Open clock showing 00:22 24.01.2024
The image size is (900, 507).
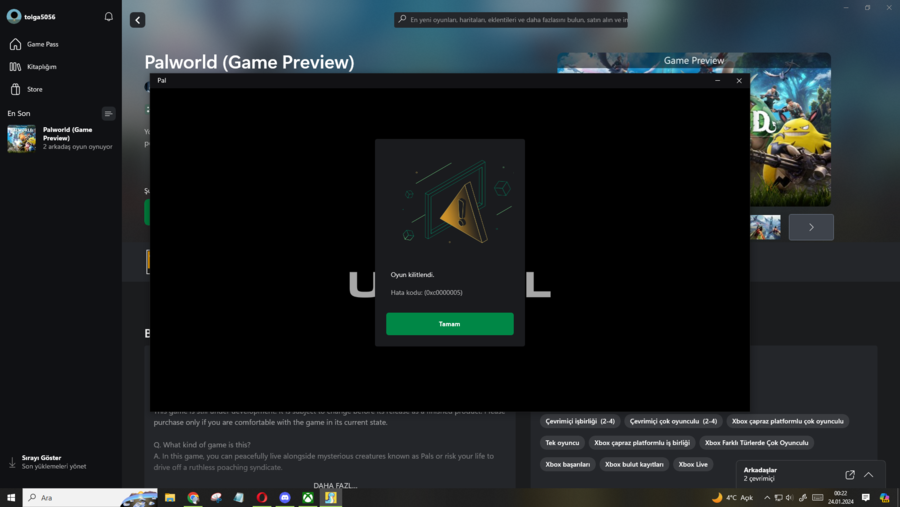tap(840, 498)
